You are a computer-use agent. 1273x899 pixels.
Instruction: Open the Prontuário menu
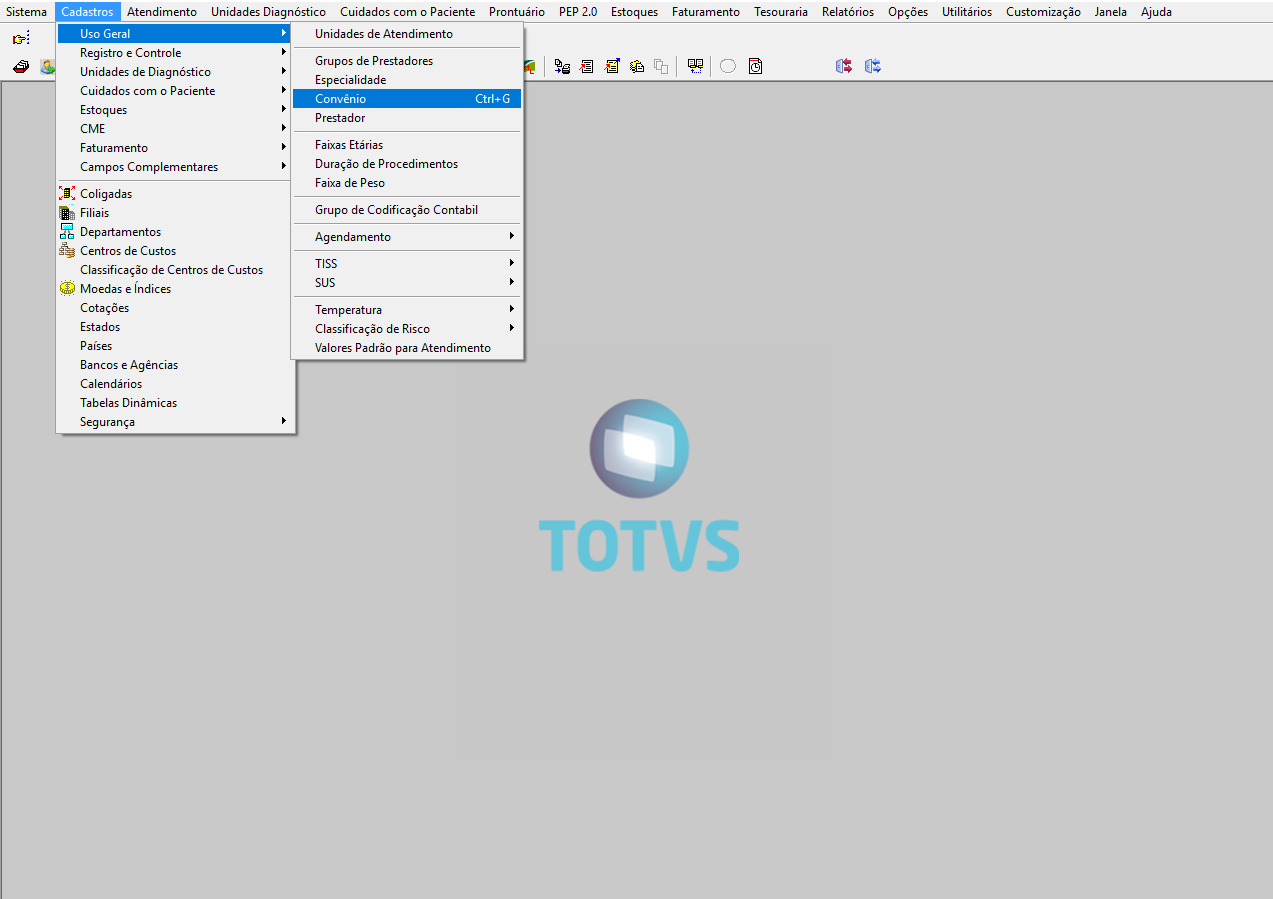pos(517,12)
